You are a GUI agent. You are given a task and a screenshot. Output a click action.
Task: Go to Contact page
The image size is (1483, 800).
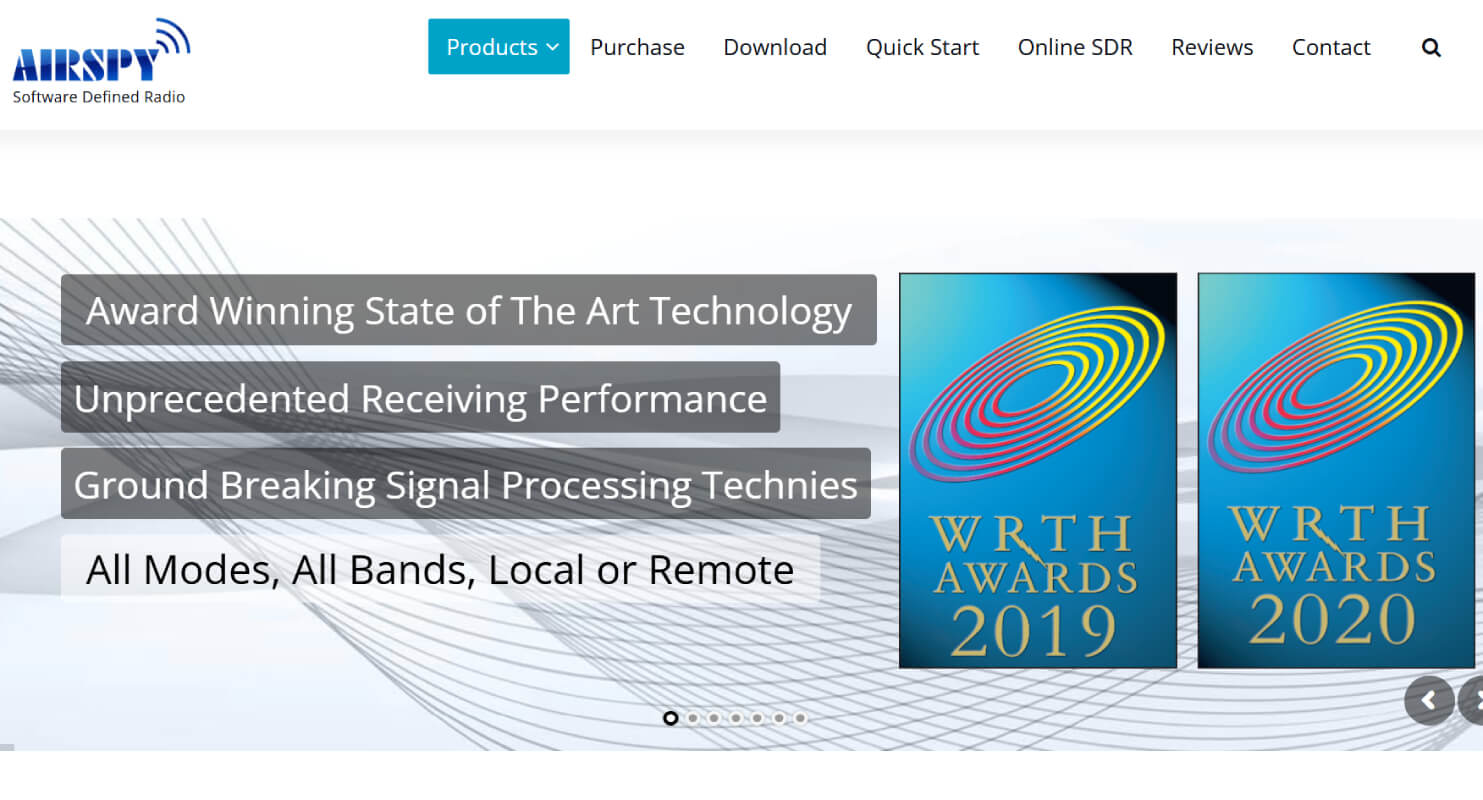pyautogui.click(x=1331, y=47)
